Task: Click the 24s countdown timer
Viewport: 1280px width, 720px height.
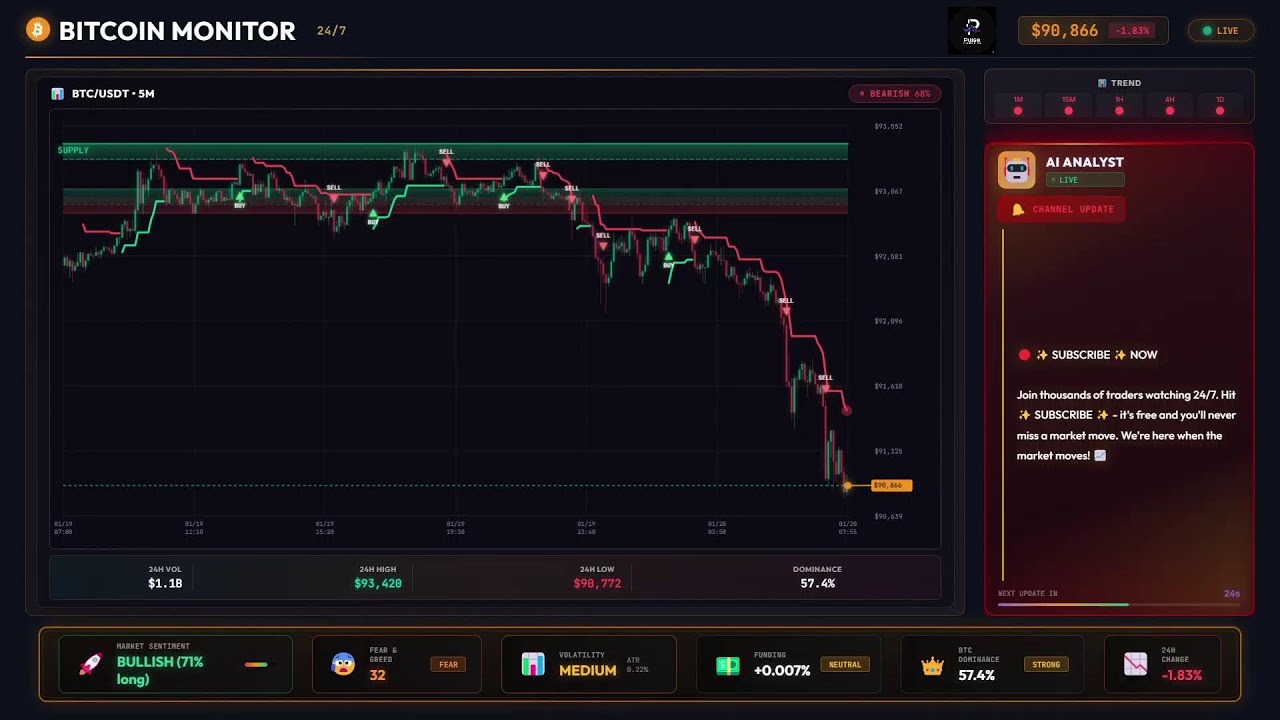Action: [x=1232, y=594]
